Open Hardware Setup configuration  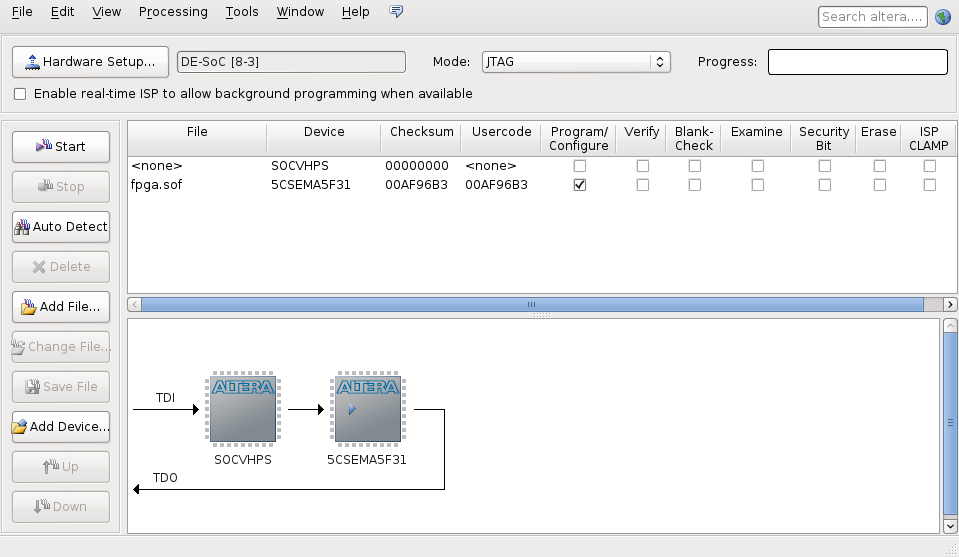90,62
